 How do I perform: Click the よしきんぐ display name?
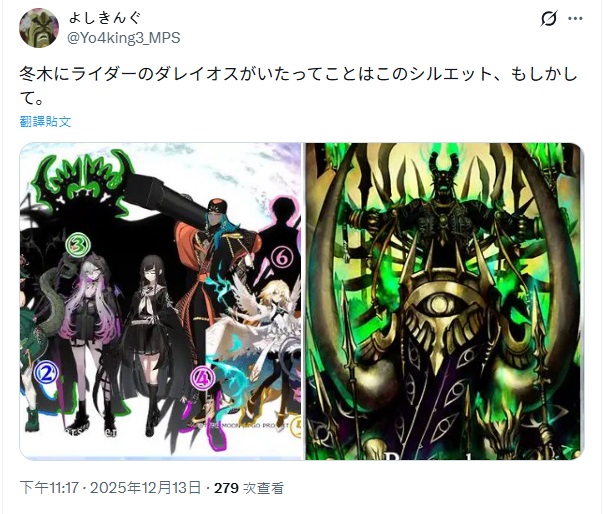[105, 18]
